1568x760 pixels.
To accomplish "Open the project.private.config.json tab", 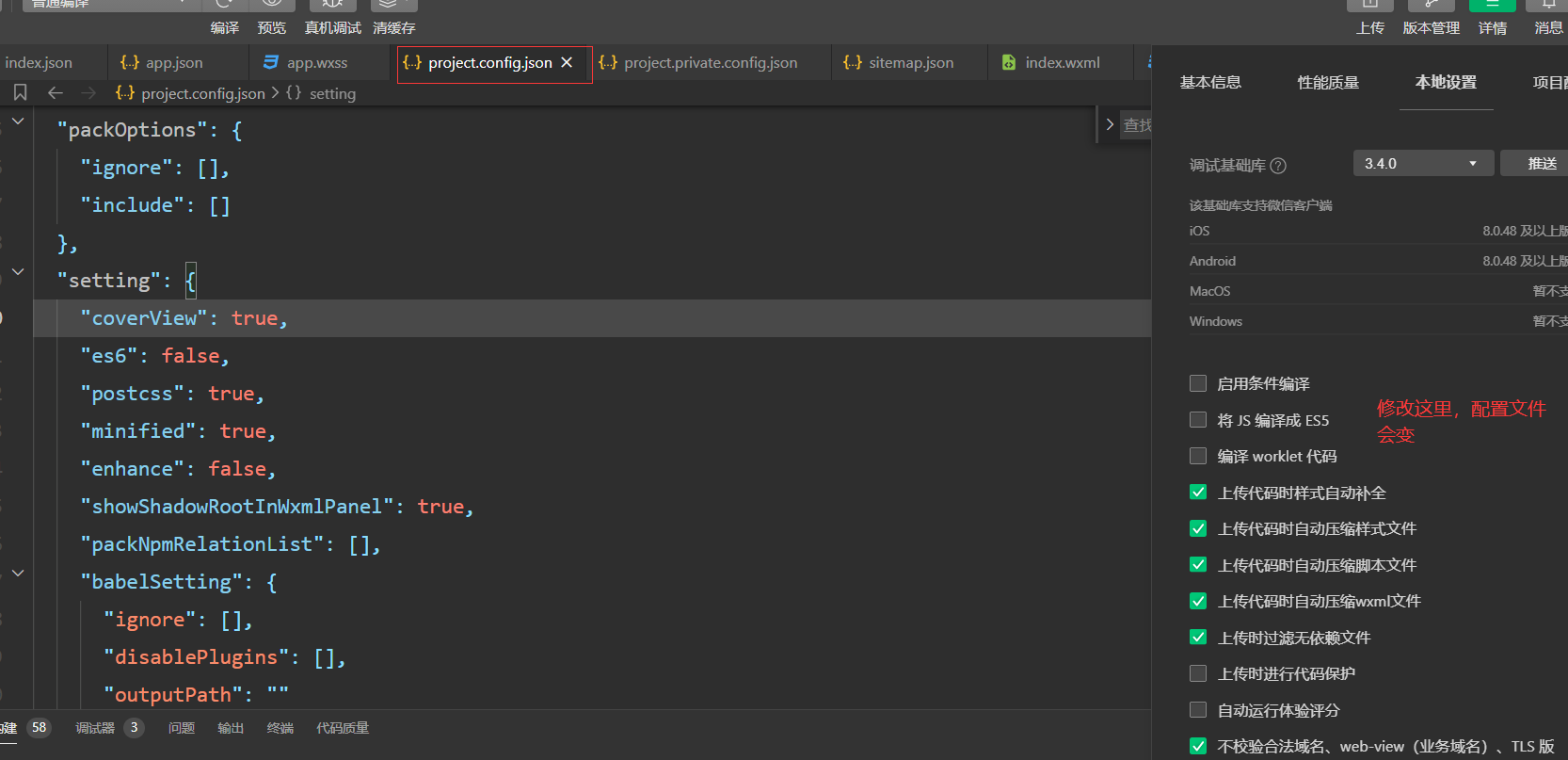I will (x=711, y=62).
